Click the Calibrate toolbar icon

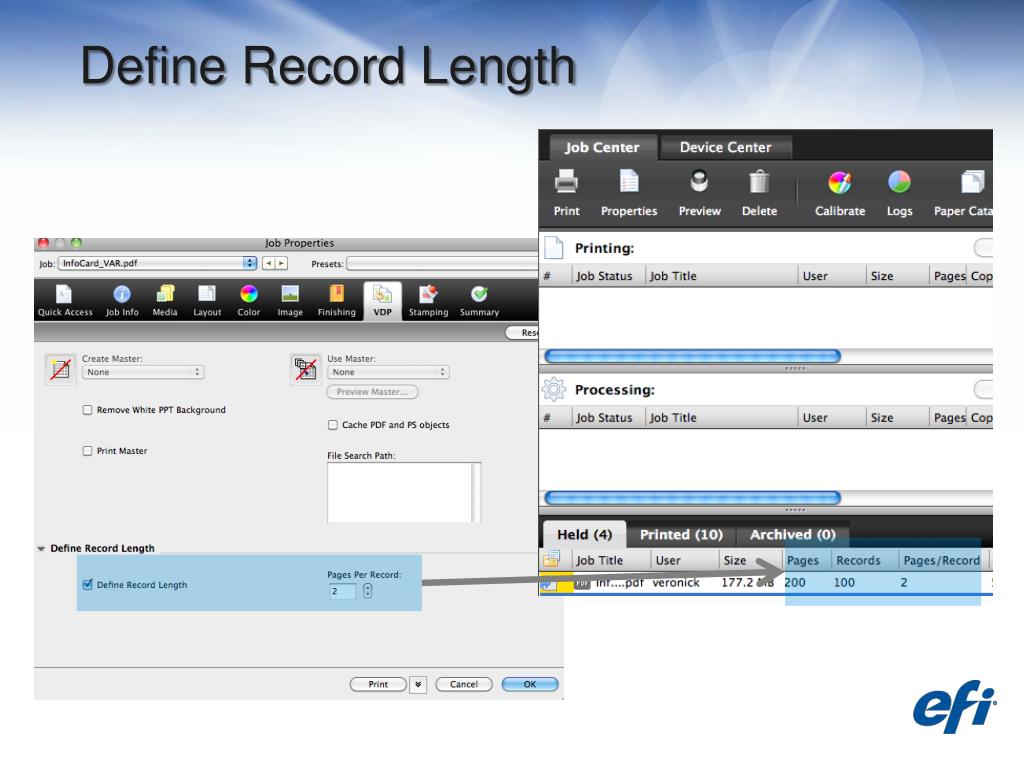pos(840,182)
